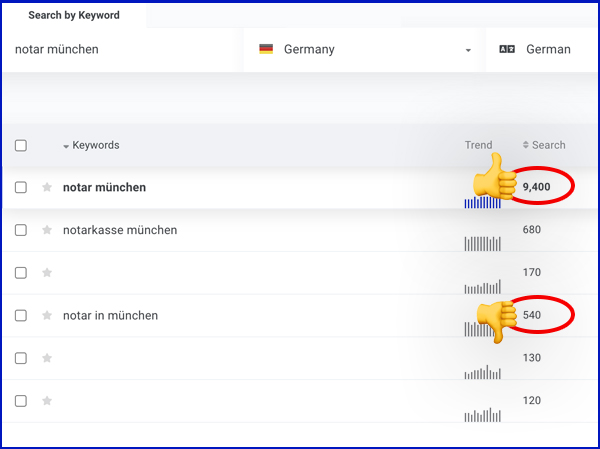The width and height of the screenshot is (600, 449).
Task: Star the keyword in the 130 row
Action: pyautogui.click(x=47, y=358)
